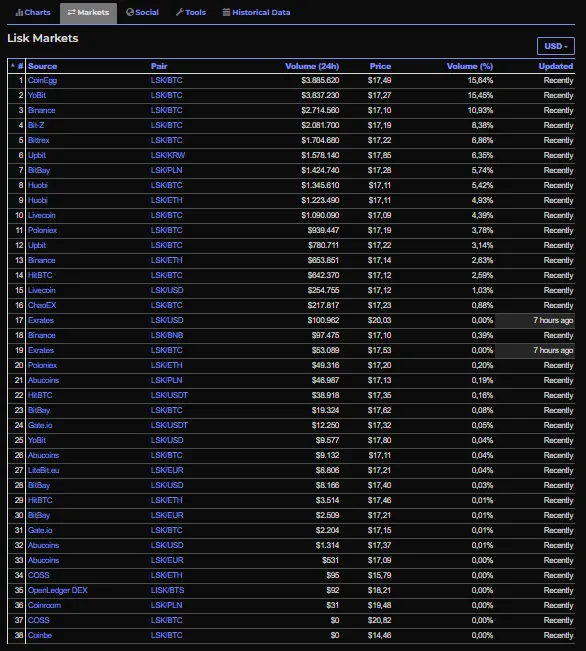
Task: Open LSK/KRW pair link
Action: (168, 155)
